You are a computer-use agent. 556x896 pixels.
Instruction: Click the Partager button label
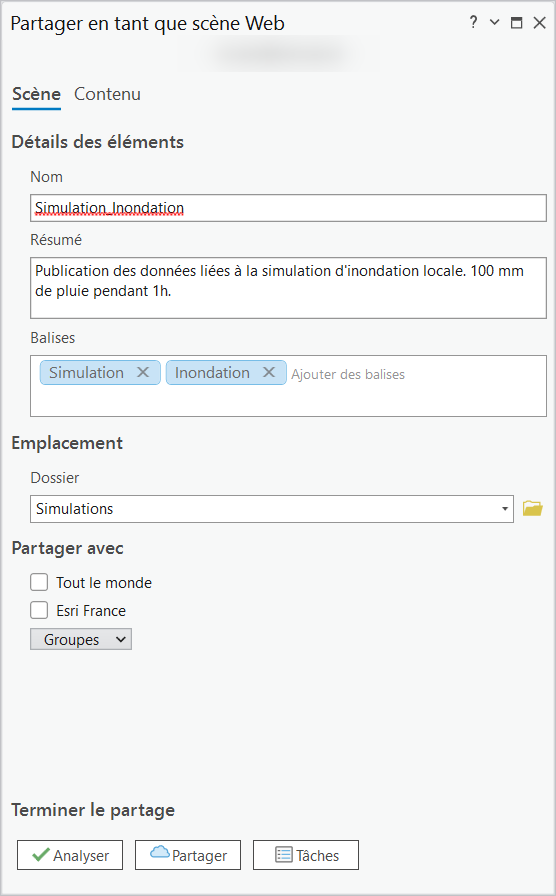[x=199, y=855]
